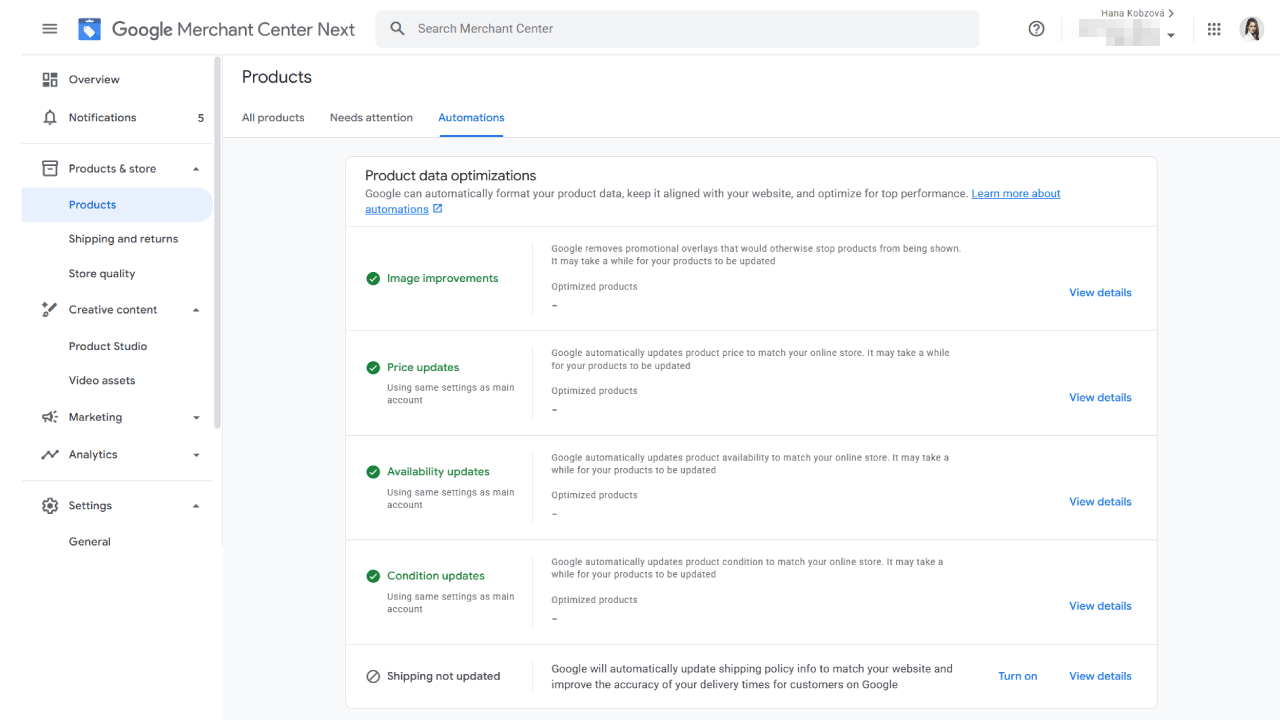Image resolution: width=1280 pixels, height=720 pixels.
Task: Click the Notifications bell icon
Action: pyautogui.click(x=50, y=118)
